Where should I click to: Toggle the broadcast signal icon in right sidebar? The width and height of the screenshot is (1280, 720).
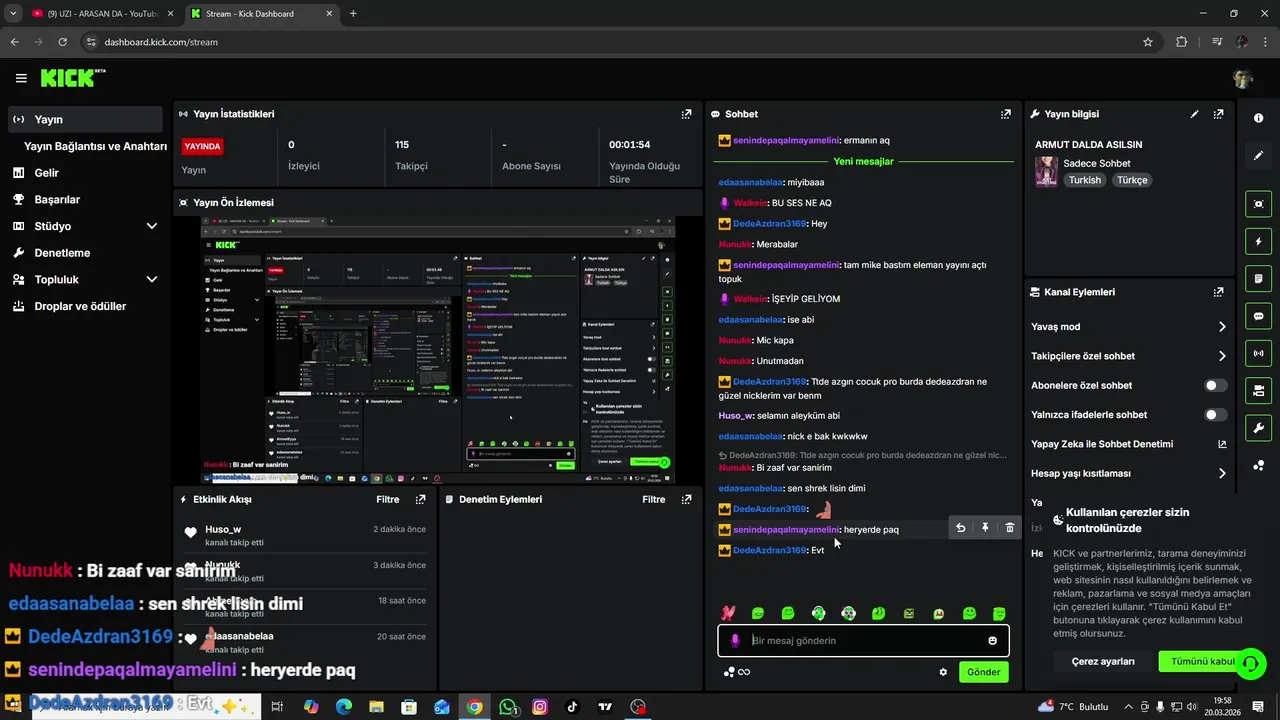[x=1258, y=353]
